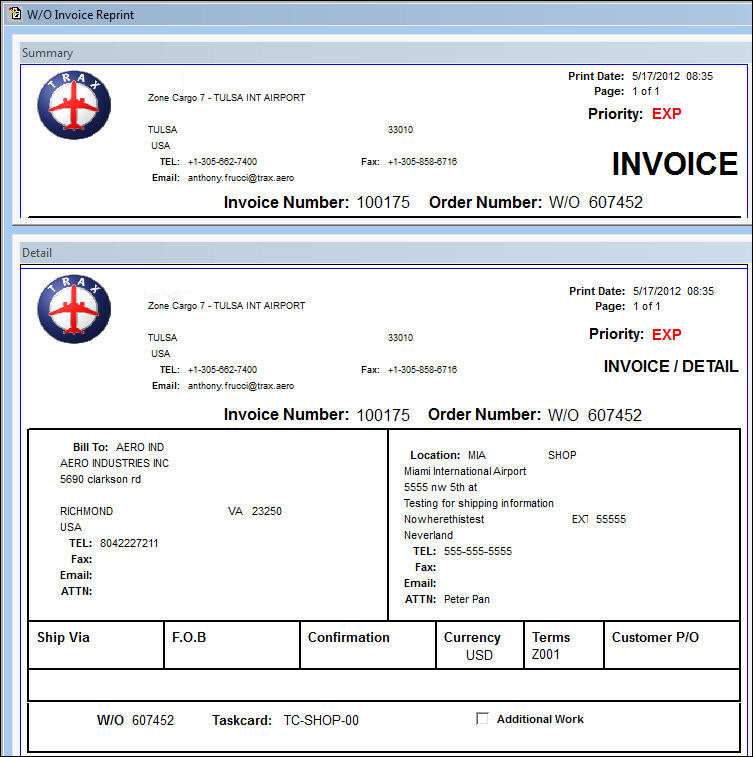Click Zone Cargo 7 address in Detail
The height and width of the screenshot is (757, 753).
[226, 306]
